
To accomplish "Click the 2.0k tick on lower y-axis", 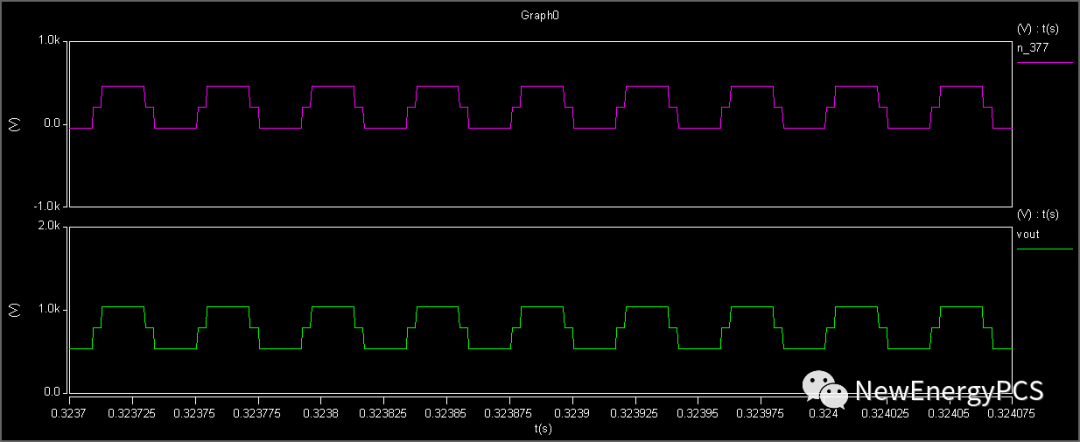I will click(50, 227).
